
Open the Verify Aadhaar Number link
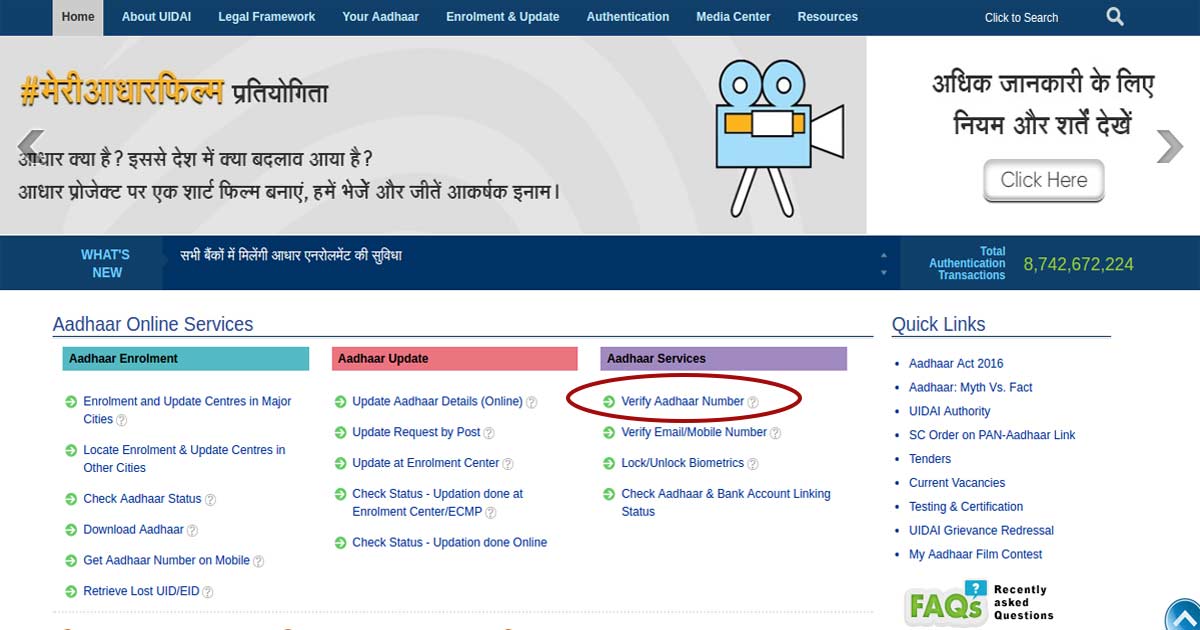682,402
